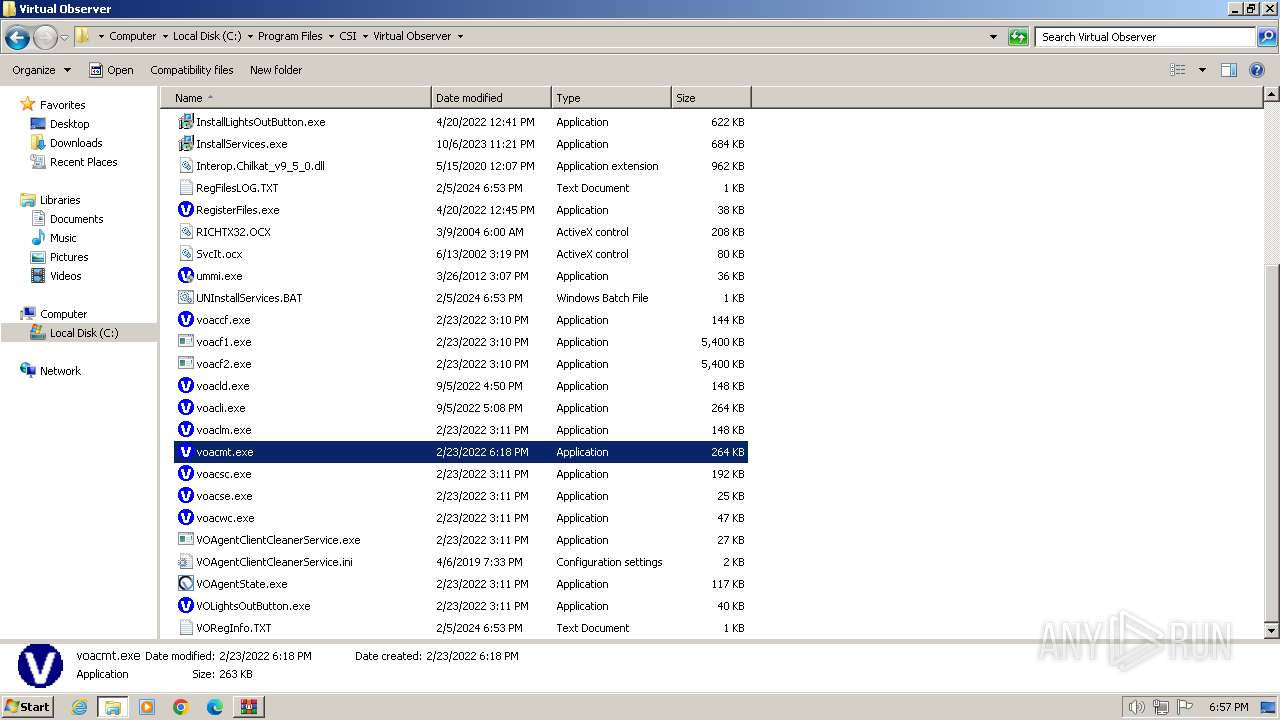Select the voaccf.exe icon
The height and width of the screenshot is (720, 1280).
coord(185,320)
